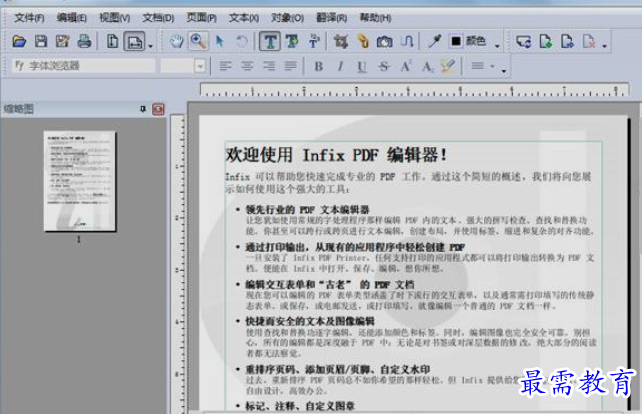Click the 字体浏览器 font browser field

point(84,66)
